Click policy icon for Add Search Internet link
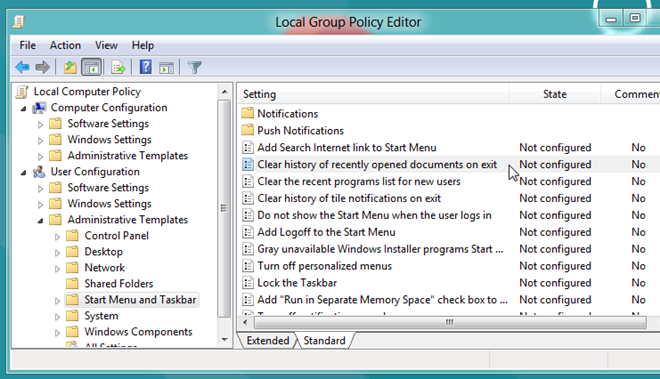Viewport: 660px width, 379px height. (248, 147)
